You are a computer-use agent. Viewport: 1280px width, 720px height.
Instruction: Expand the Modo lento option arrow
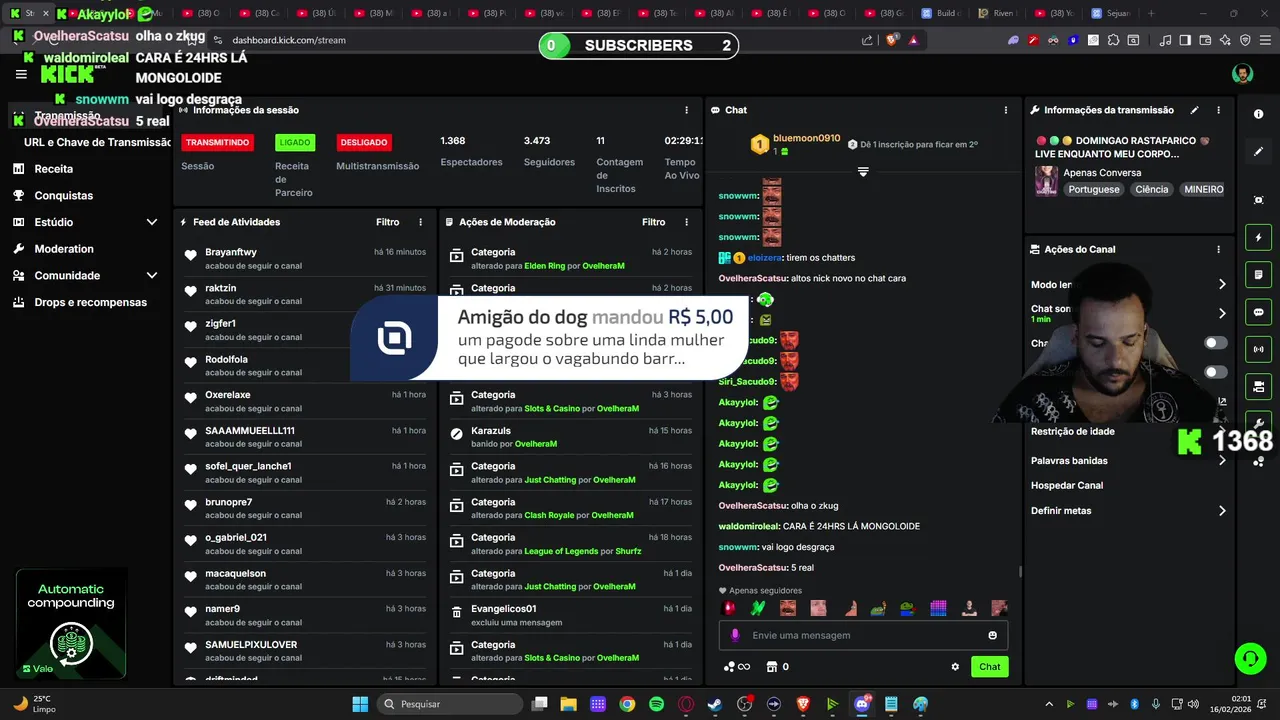[x=1221, y=285]
